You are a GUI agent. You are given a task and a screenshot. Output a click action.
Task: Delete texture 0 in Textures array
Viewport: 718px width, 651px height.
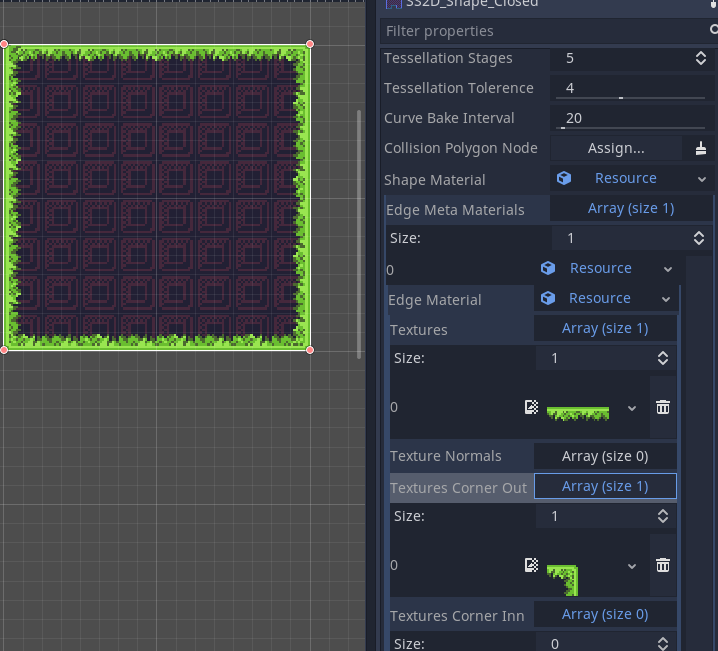click(x=662, y=407)
